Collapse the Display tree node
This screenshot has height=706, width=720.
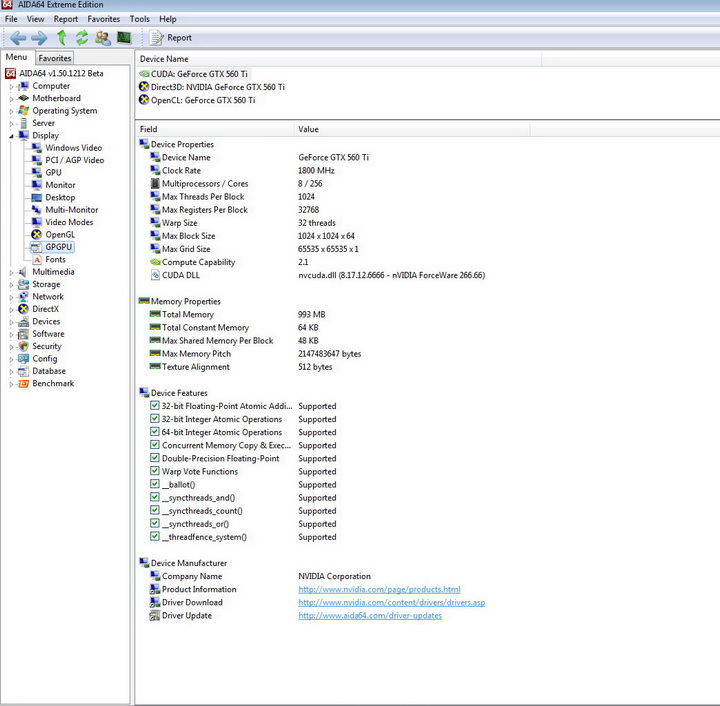[11, 136]
